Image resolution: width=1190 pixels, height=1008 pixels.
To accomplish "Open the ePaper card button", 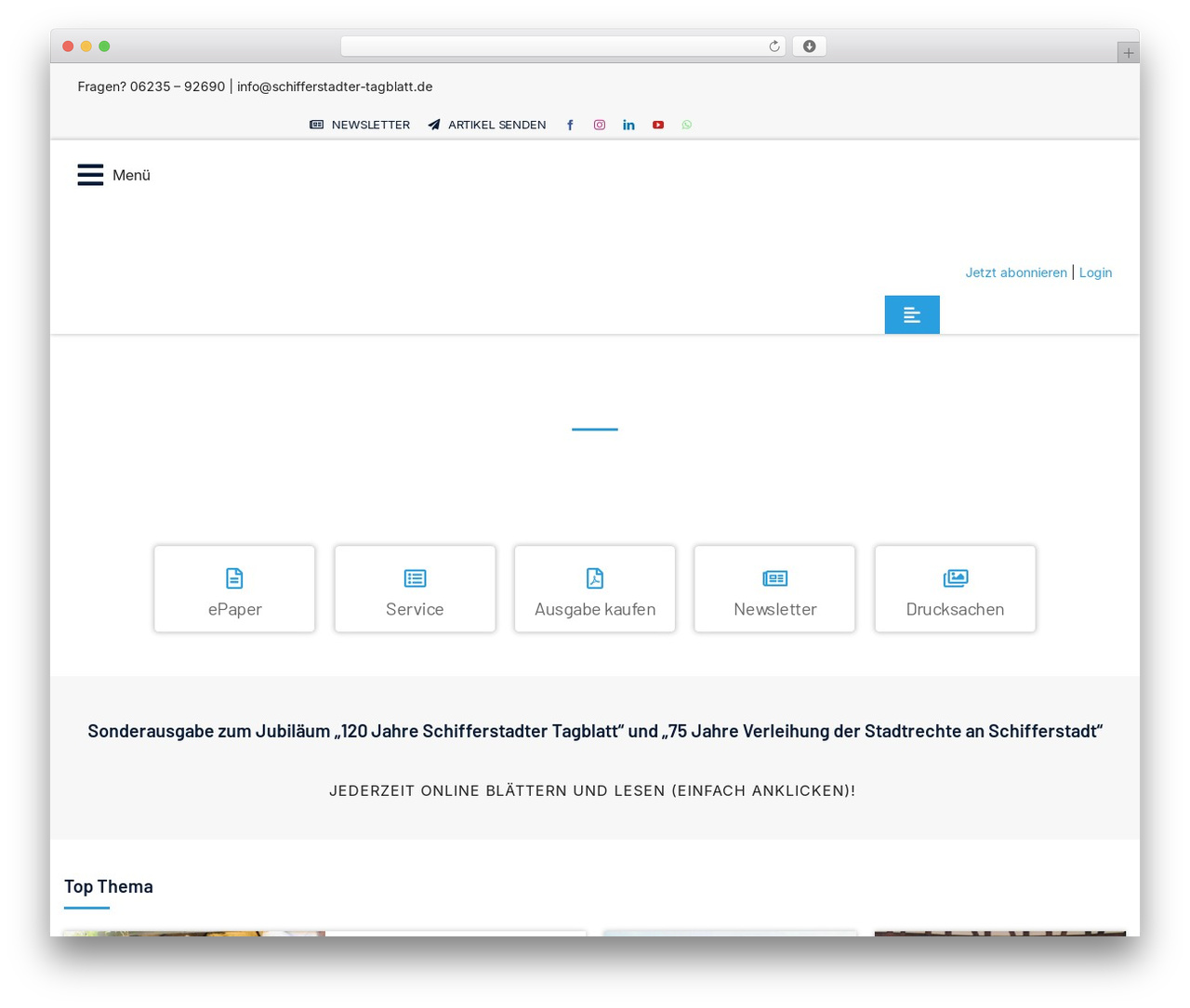I will tap(234, 589).
